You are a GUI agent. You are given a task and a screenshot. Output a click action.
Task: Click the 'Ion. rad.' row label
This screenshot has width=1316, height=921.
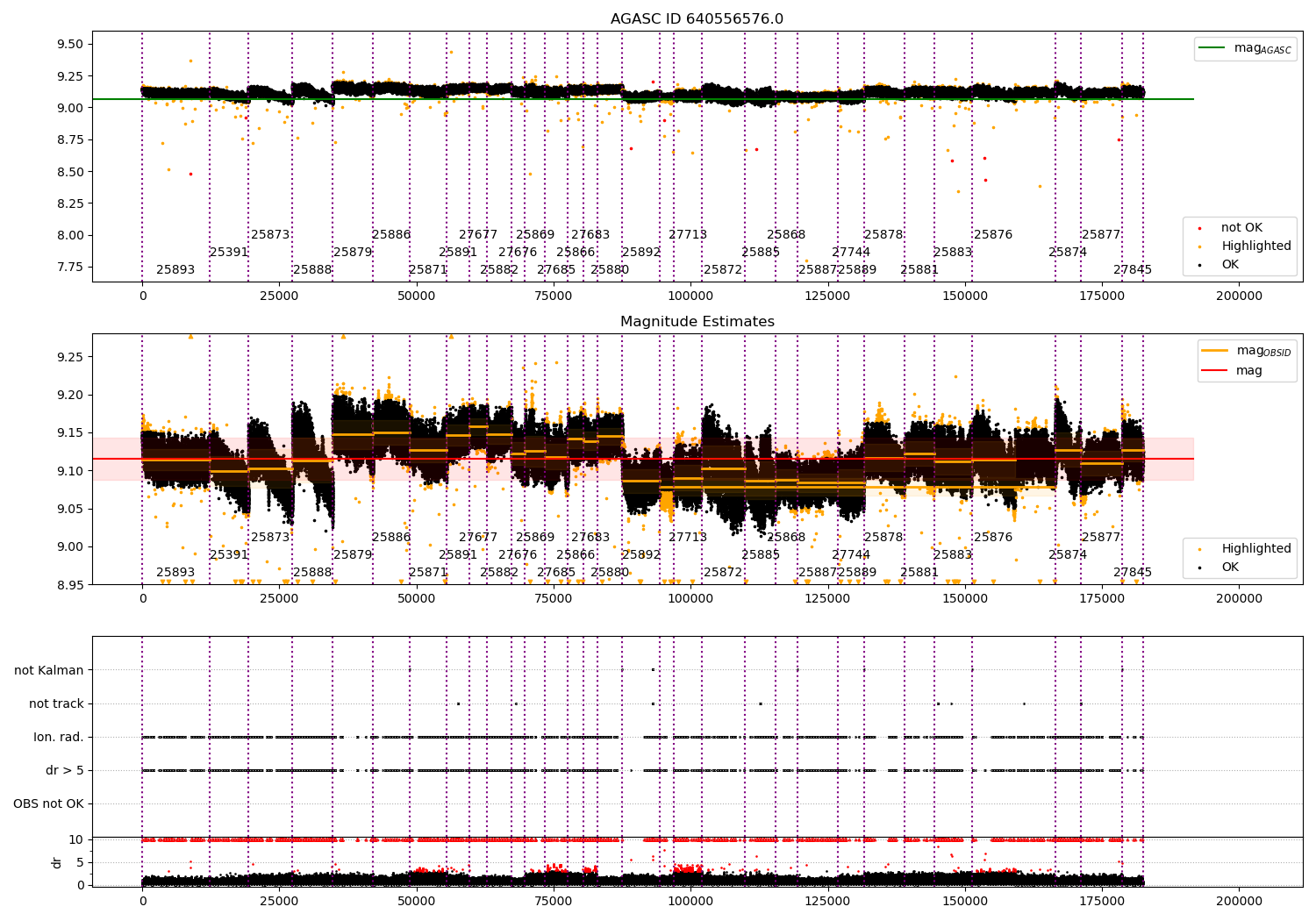pyautogui.click(x=59, y=738)
